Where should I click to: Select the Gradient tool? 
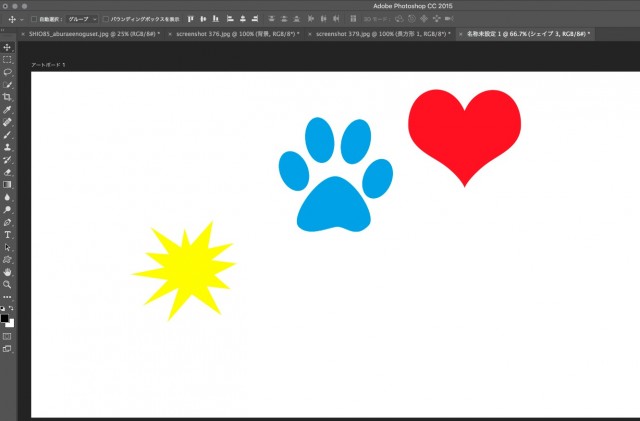(x=7, y=184)
